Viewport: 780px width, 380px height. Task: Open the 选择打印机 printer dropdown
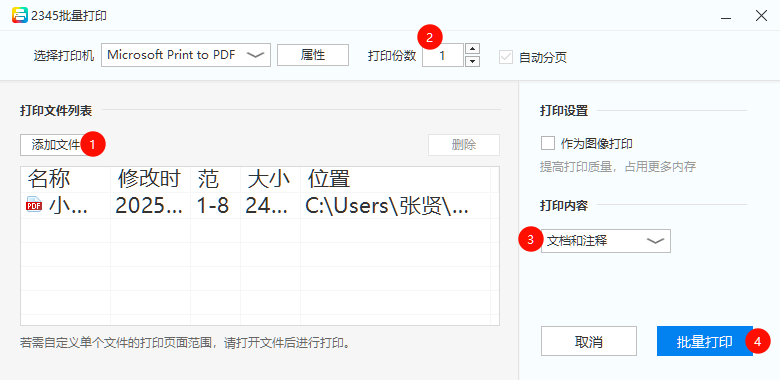[186, 55]
